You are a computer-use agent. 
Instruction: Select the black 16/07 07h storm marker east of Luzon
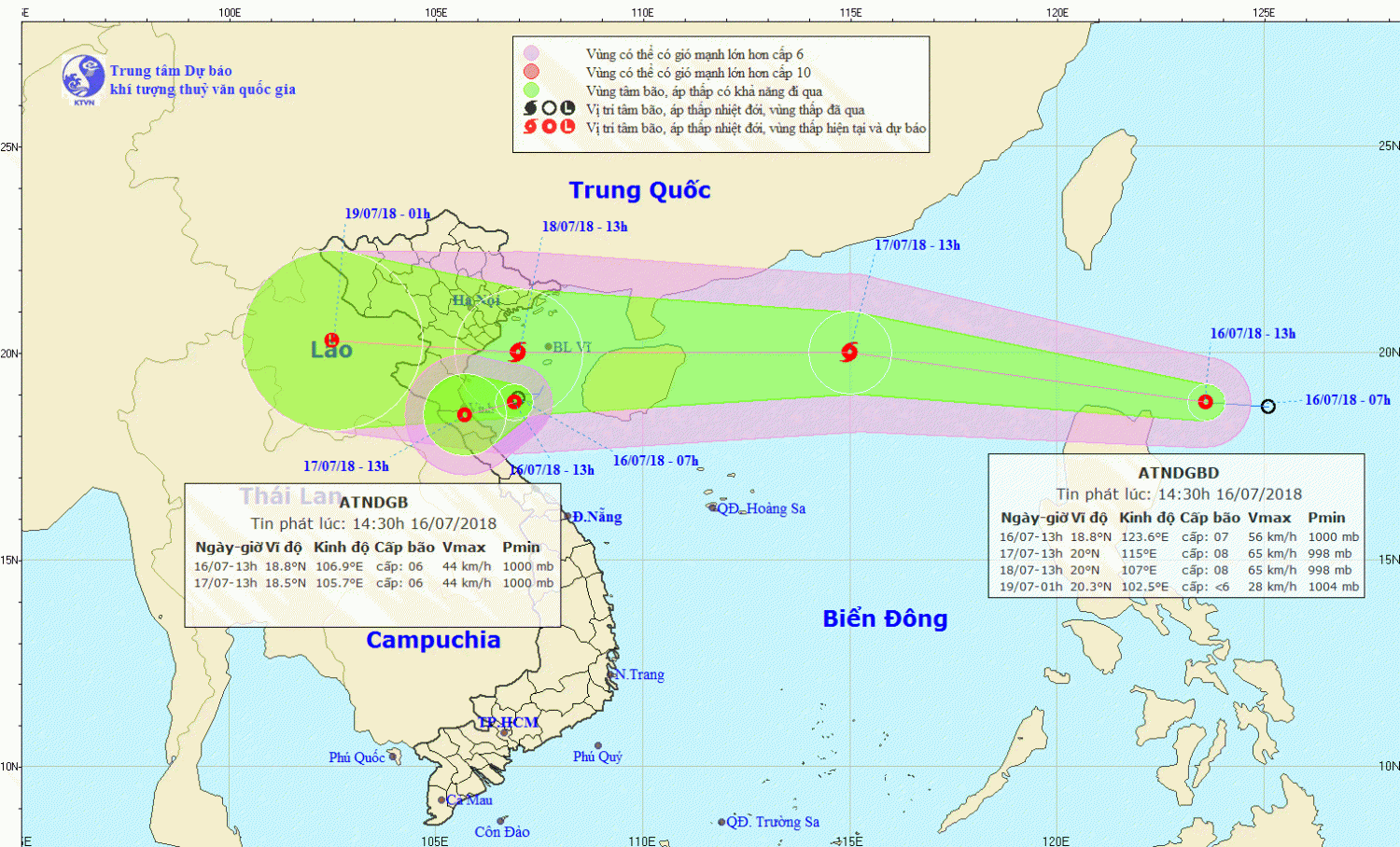coord(1267,406)
